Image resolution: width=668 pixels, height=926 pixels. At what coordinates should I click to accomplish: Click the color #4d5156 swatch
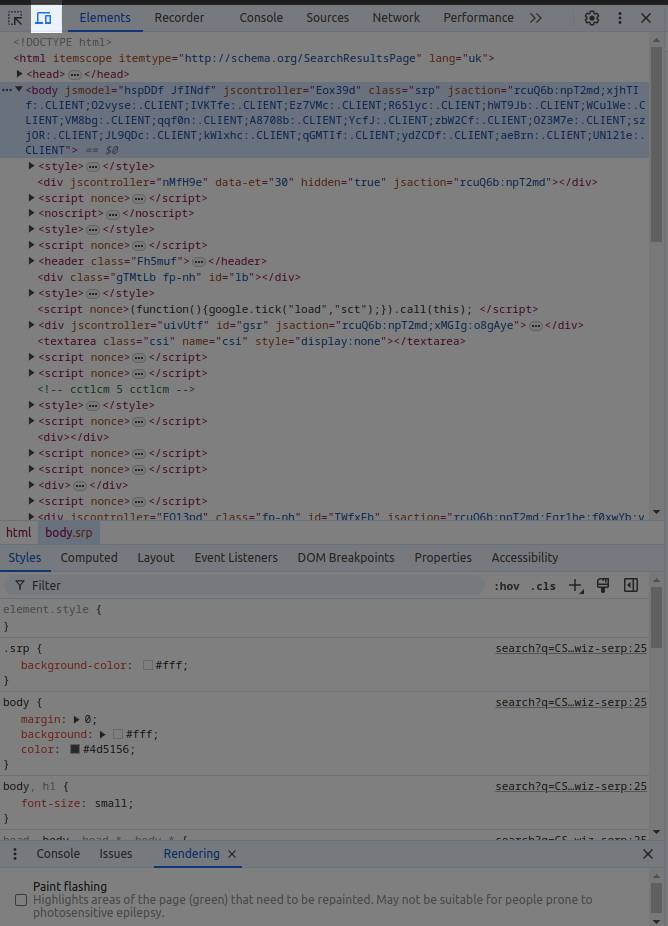pos(75,749)
